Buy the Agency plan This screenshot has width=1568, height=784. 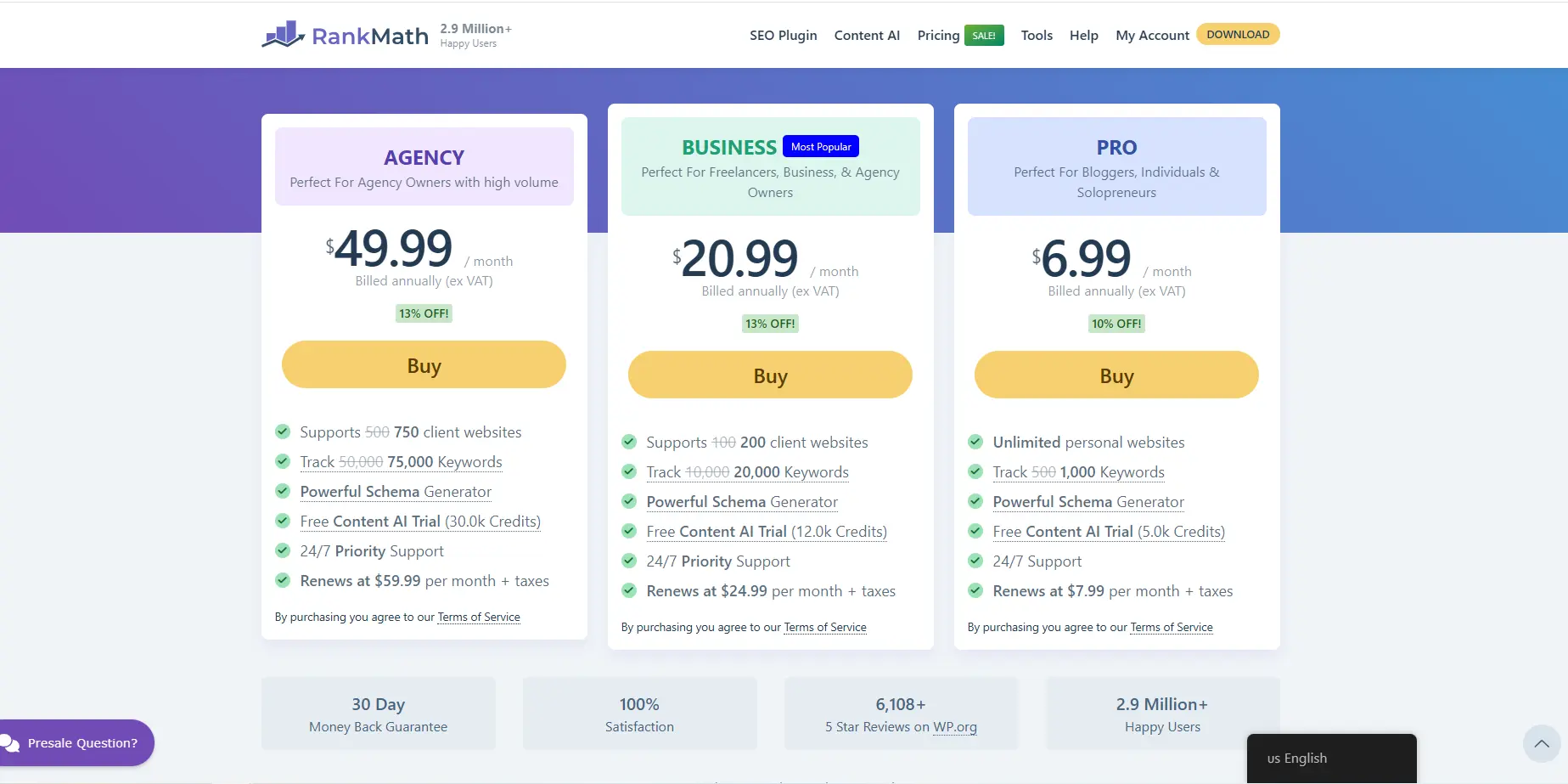[x=424, y=365]
